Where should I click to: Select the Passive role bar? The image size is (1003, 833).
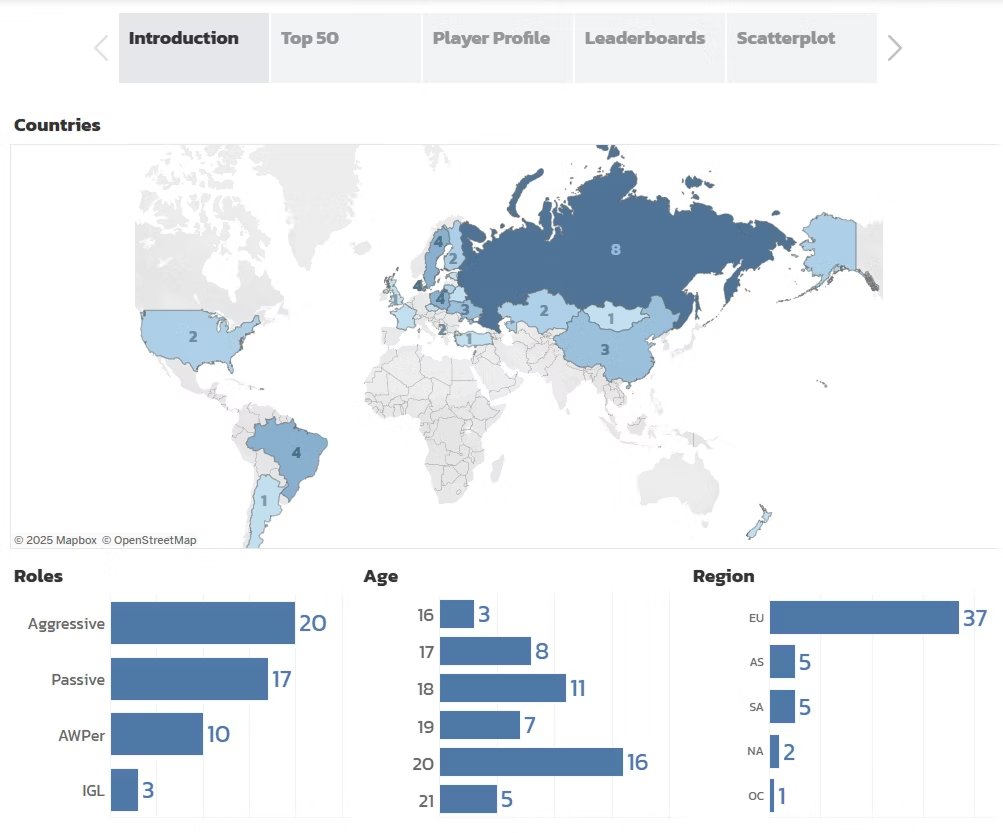click(x=189, y=679)
